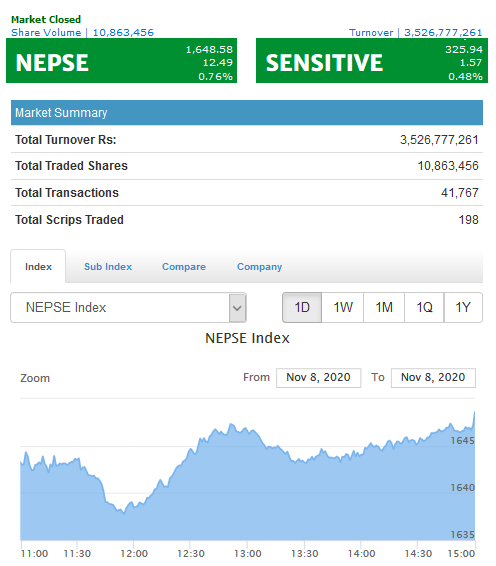This screenshot has width=496, height=566.
Task: Show the 1Y chart range
Action: 463,308
